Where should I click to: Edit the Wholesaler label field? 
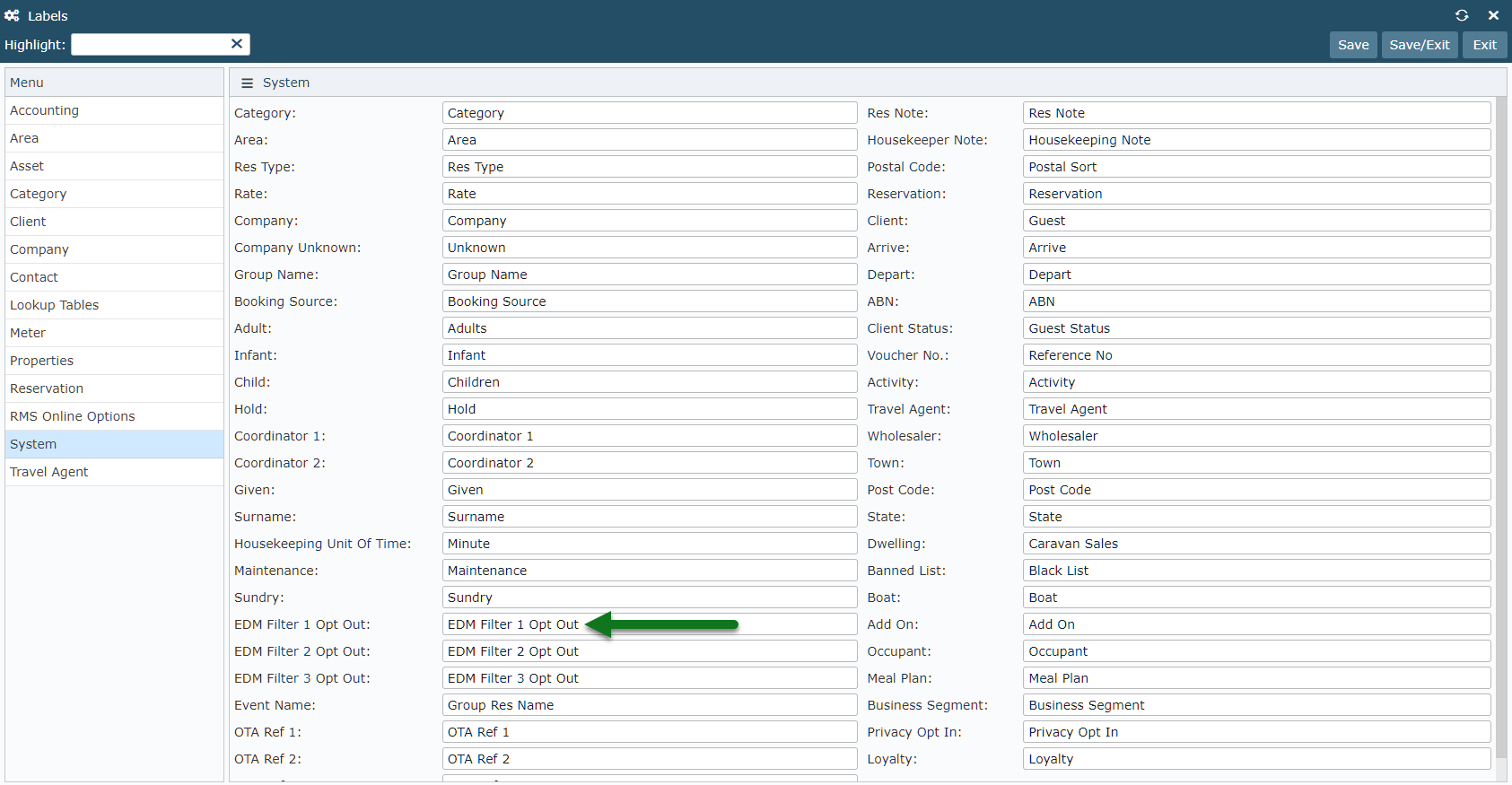[x=1257, y=436]
